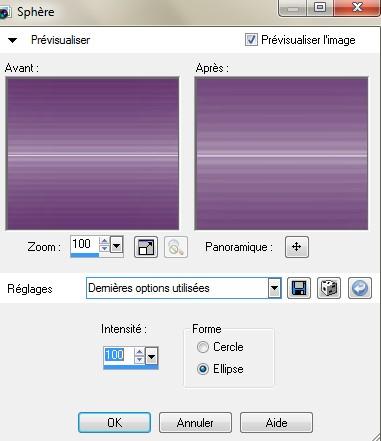
Task: Click the save preset floppy disk icon
Action: click(x=299, y=288)
